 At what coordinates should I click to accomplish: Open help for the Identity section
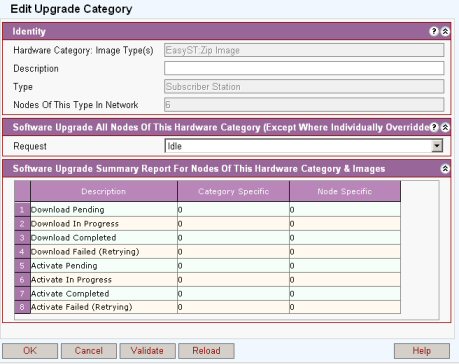[434, 31]
